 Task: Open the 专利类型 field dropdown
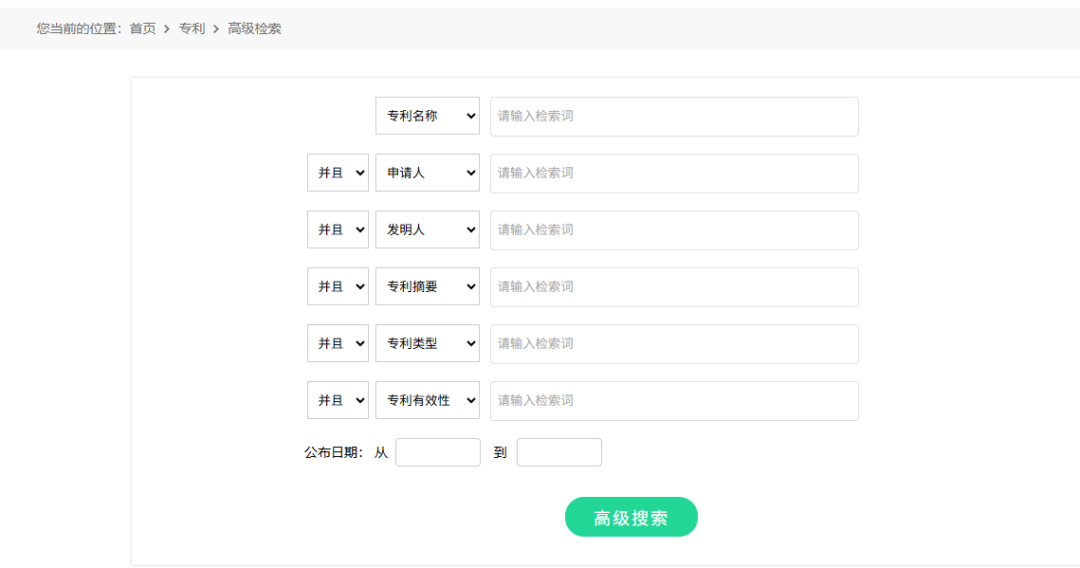[427, 344]
